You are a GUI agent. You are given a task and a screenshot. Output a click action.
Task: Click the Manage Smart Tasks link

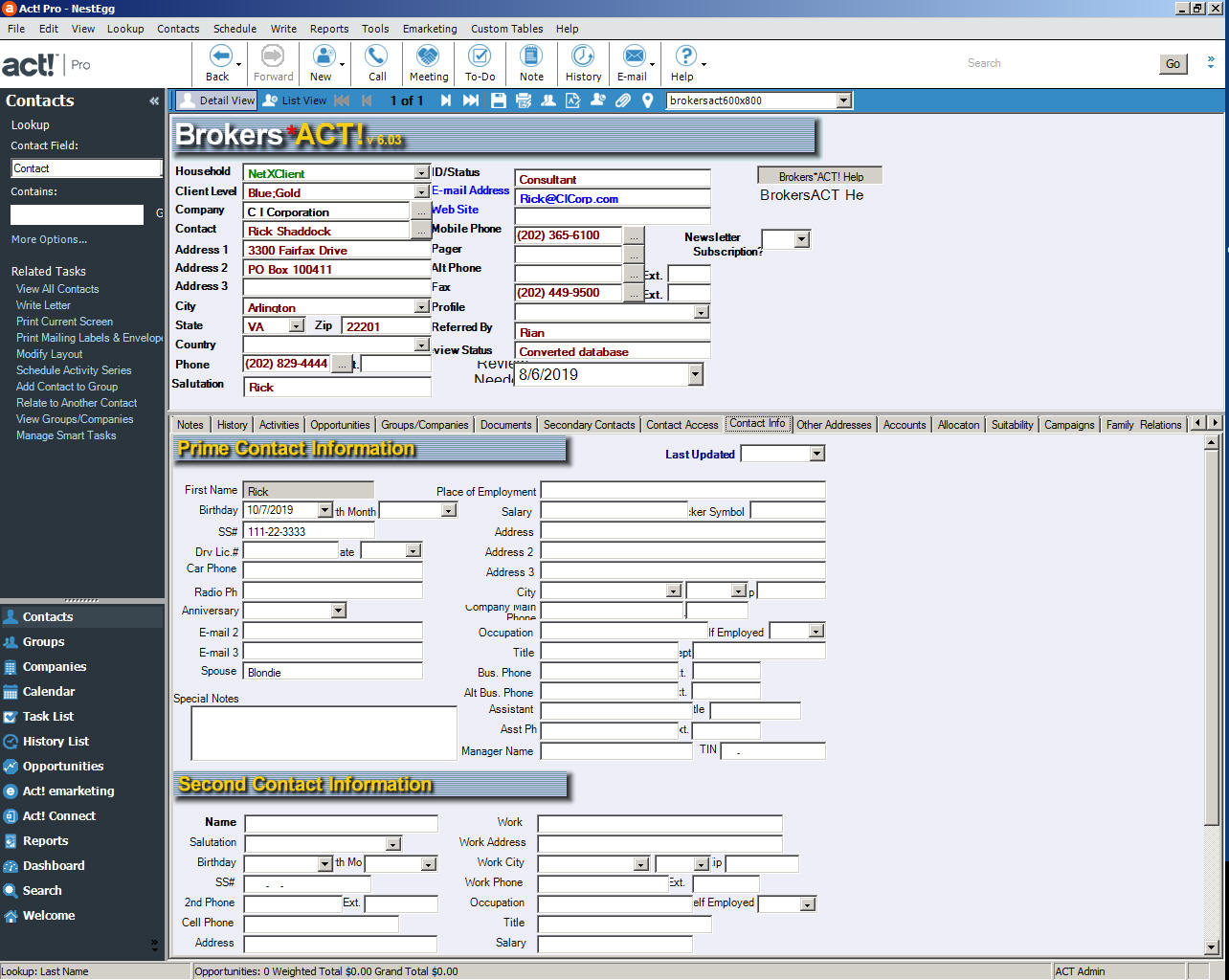[x=66, y=435]
